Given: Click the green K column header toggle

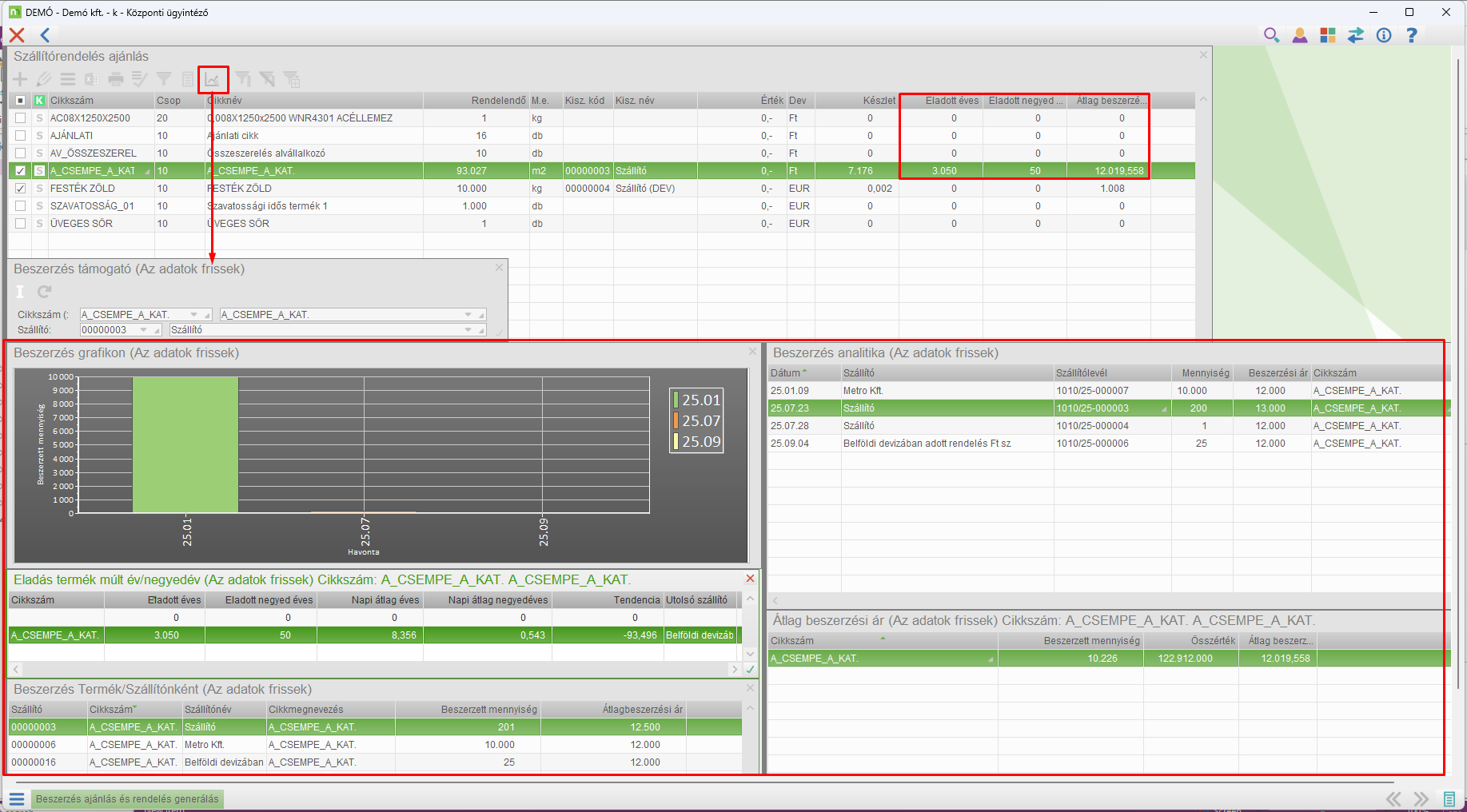Looking at the screenshot, I should coord(39,101).
